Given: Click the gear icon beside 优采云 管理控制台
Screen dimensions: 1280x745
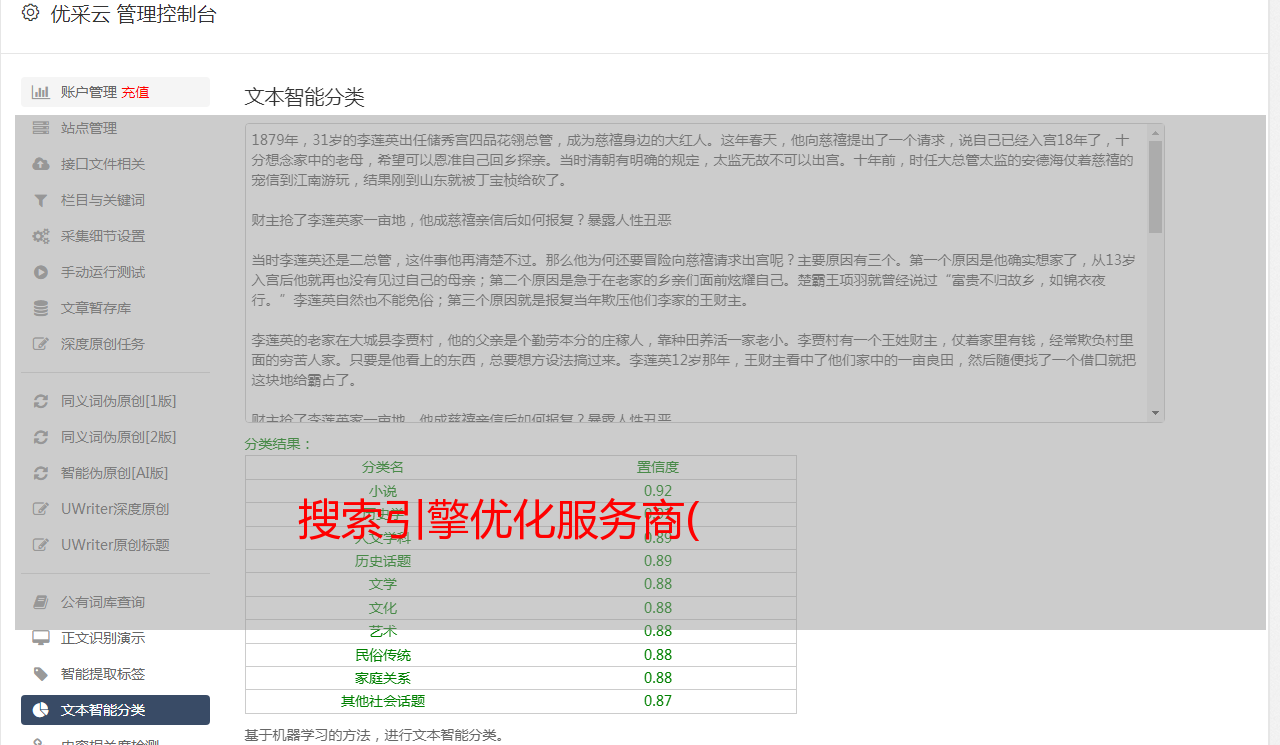Looking at the screenshot, I should pos(30,14).
